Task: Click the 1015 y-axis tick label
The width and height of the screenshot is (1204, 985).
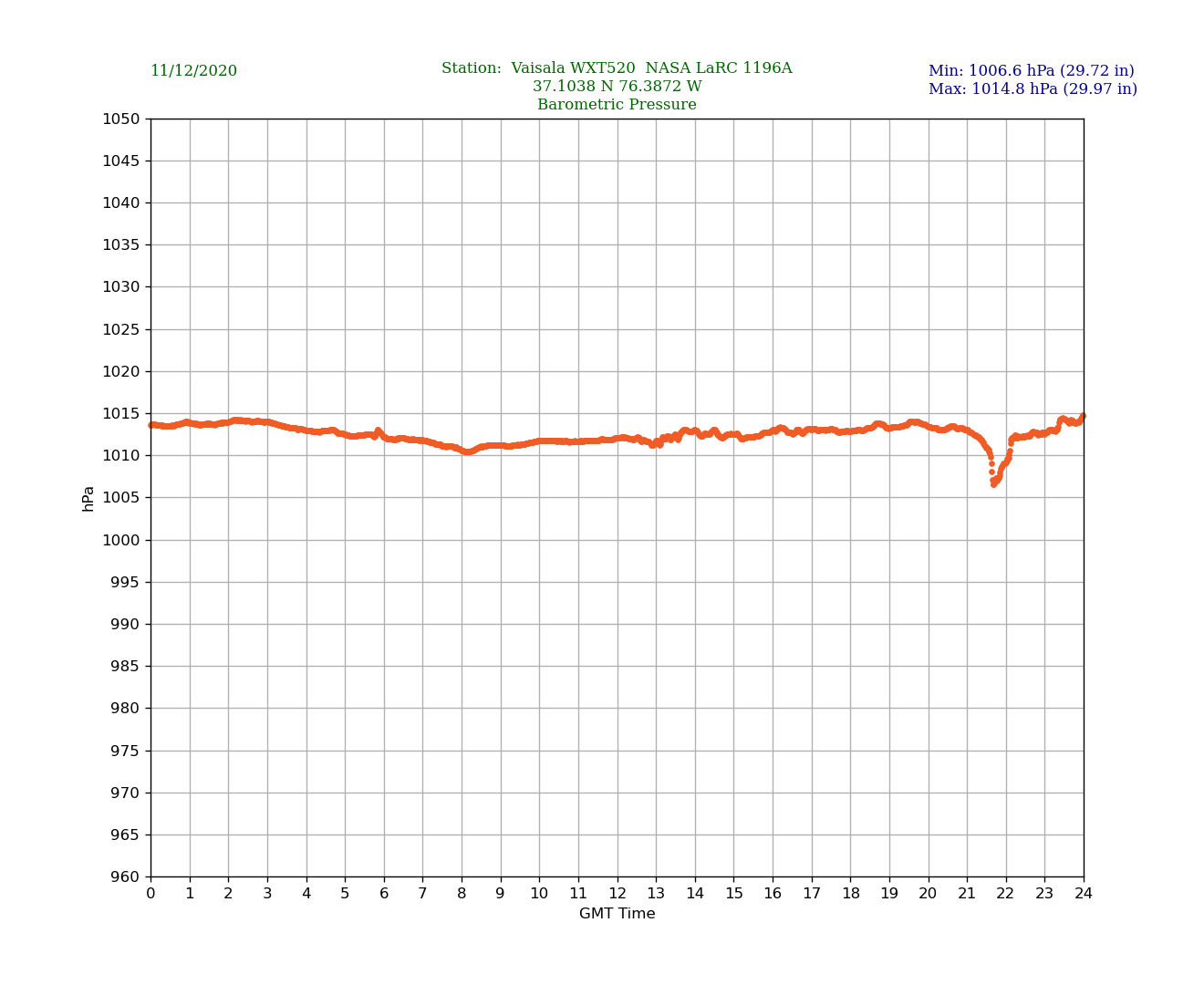Action: tap(121, 414)
